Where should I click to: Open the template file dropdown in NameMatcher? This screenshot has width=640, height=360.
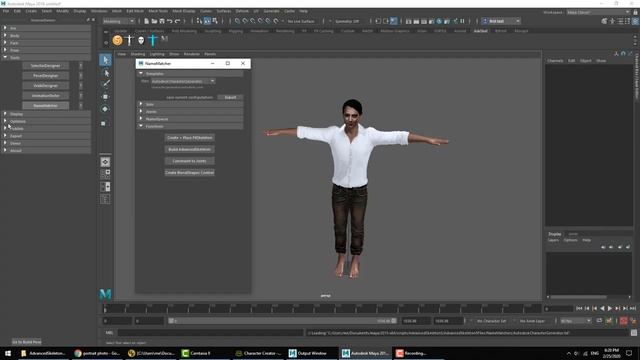click(183, 81)
